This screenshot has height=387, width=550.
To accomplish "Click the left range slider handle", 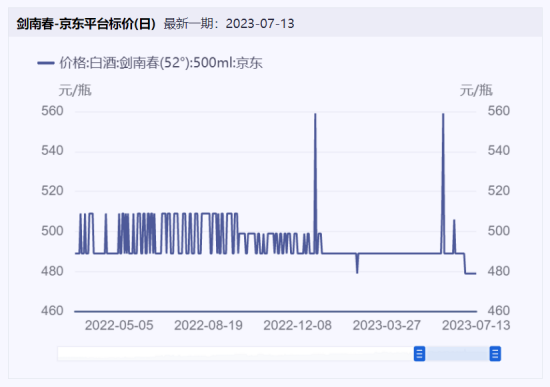I will (x=420, y=353).
